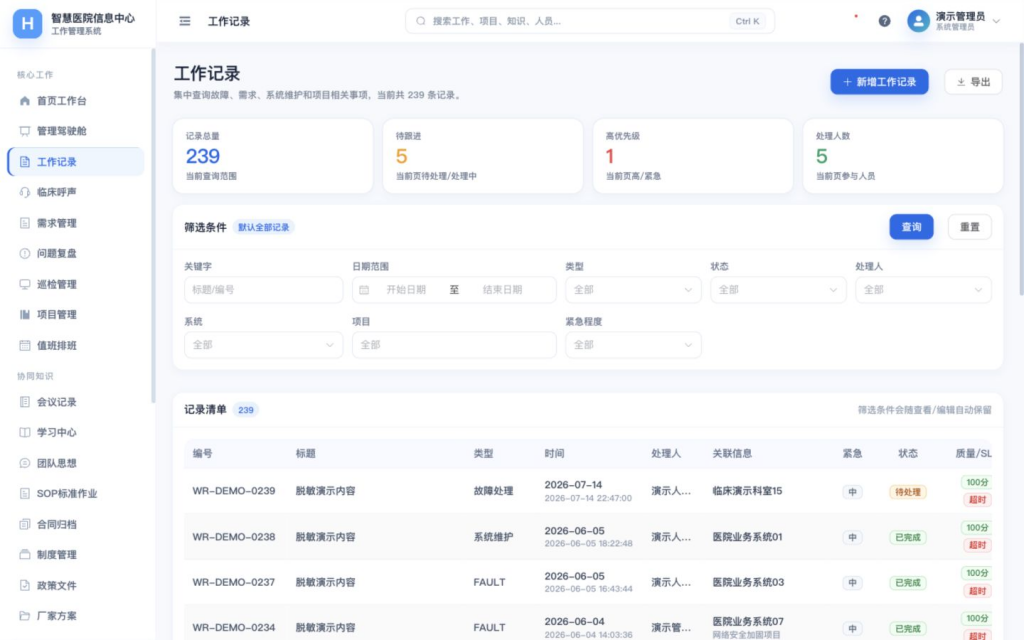Click the 关键字 标题/编号 input field
Image resolution: width=1024 pixels, height=640 pixels.
point(263,290)
